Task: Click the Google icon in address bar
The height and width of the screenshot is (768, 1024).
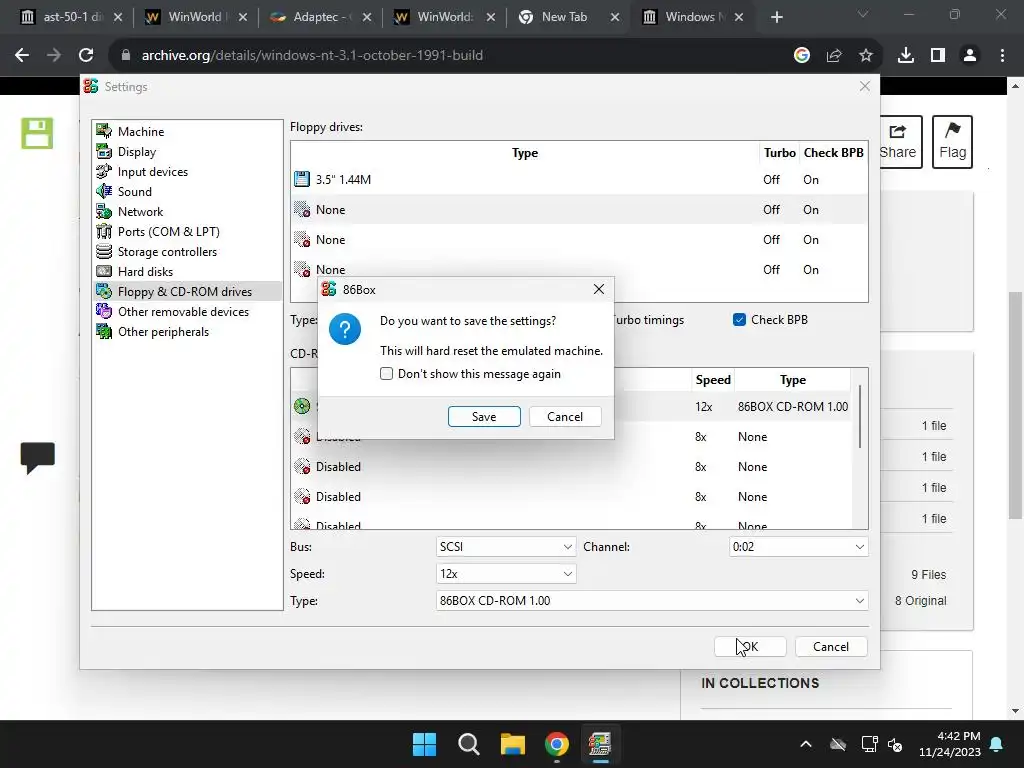Action: point(802,56)
